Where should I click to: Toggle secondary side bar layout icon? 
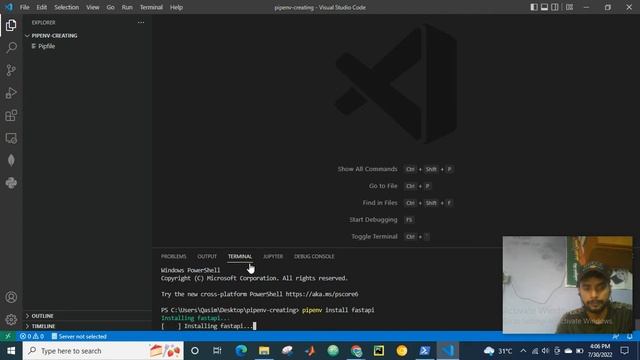coord(555,7)
